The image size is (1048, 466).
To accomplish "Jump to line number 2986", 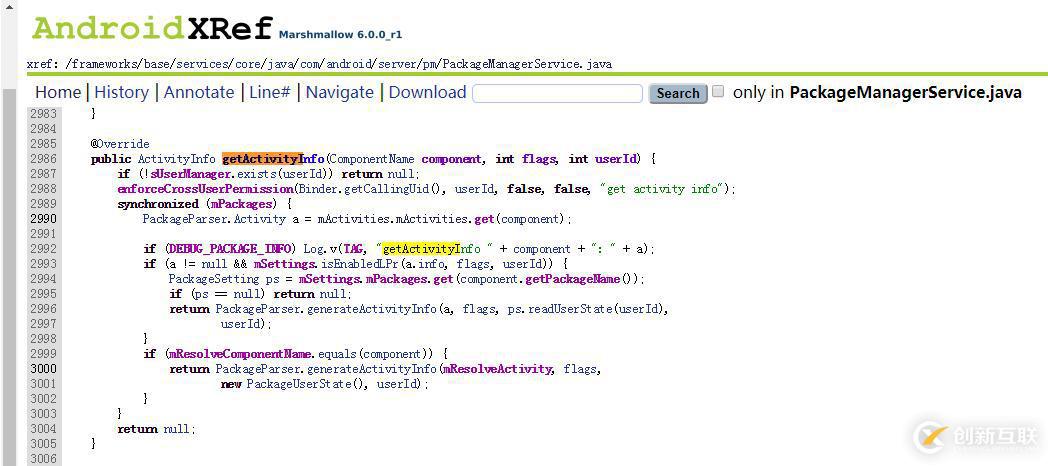I will (x=43, y=159).
